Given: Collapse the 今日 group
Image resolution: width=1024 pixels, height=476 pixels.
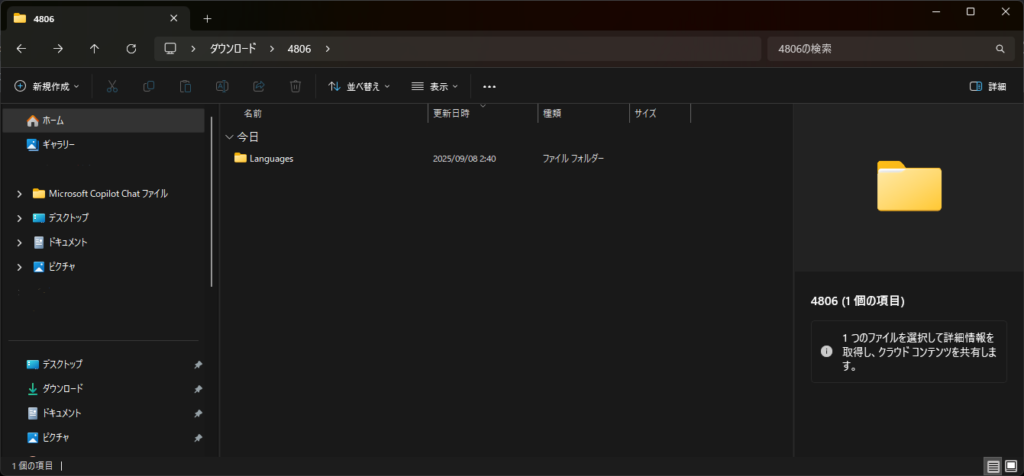Looking at the screenshot, I should pyautogui.click(x=229, y=137).
